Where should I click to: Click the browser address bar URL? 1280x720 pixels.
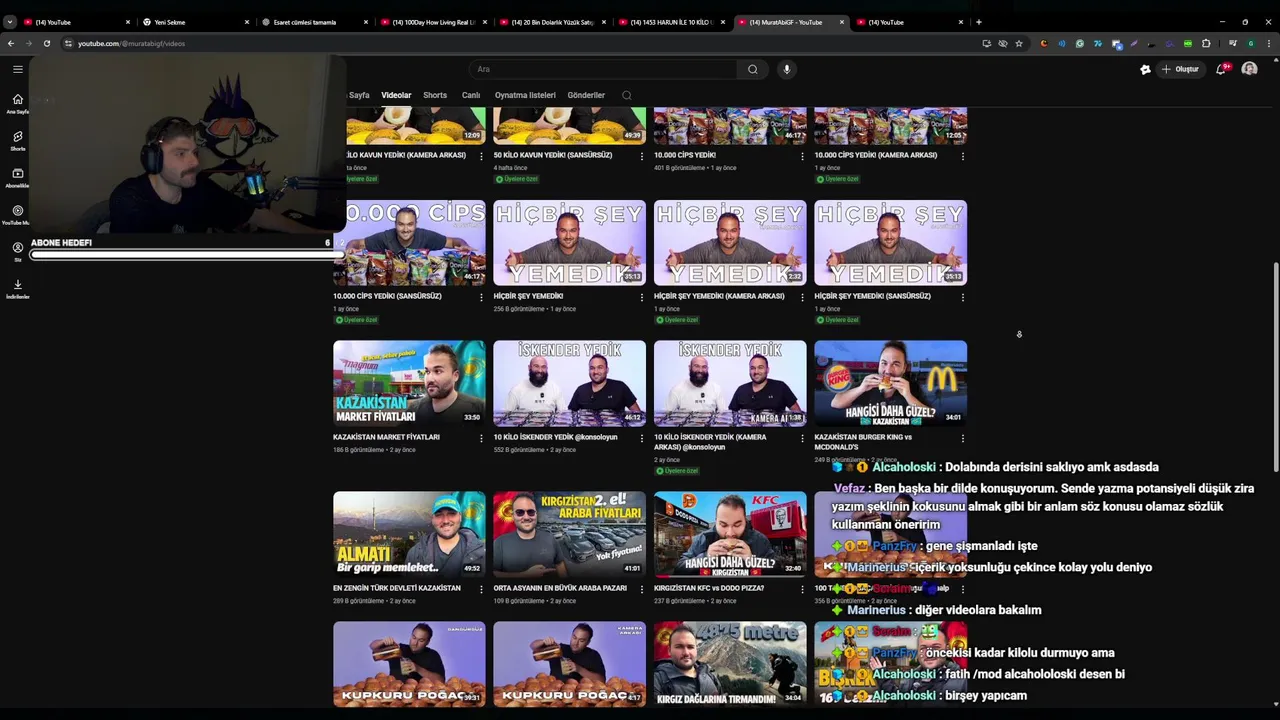click(x=131, y=43)
